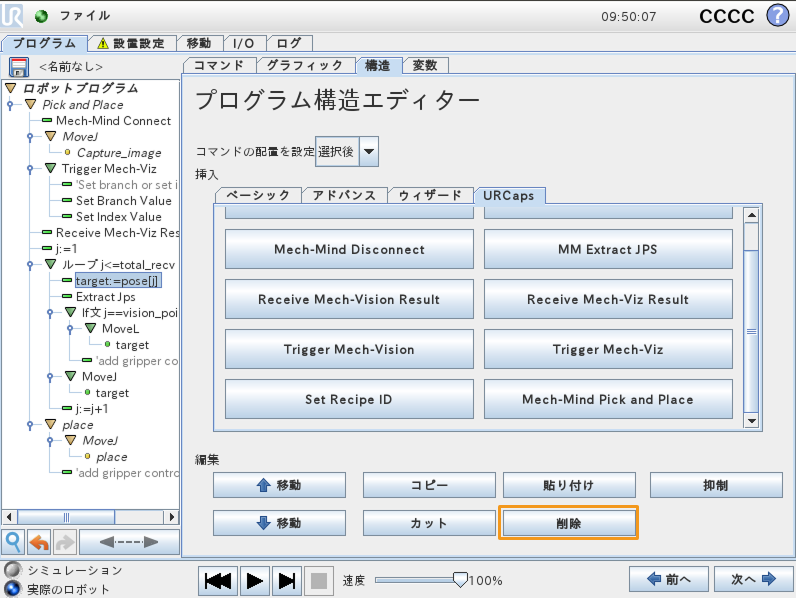Click the rewind to start button

(x=218, y=581)
